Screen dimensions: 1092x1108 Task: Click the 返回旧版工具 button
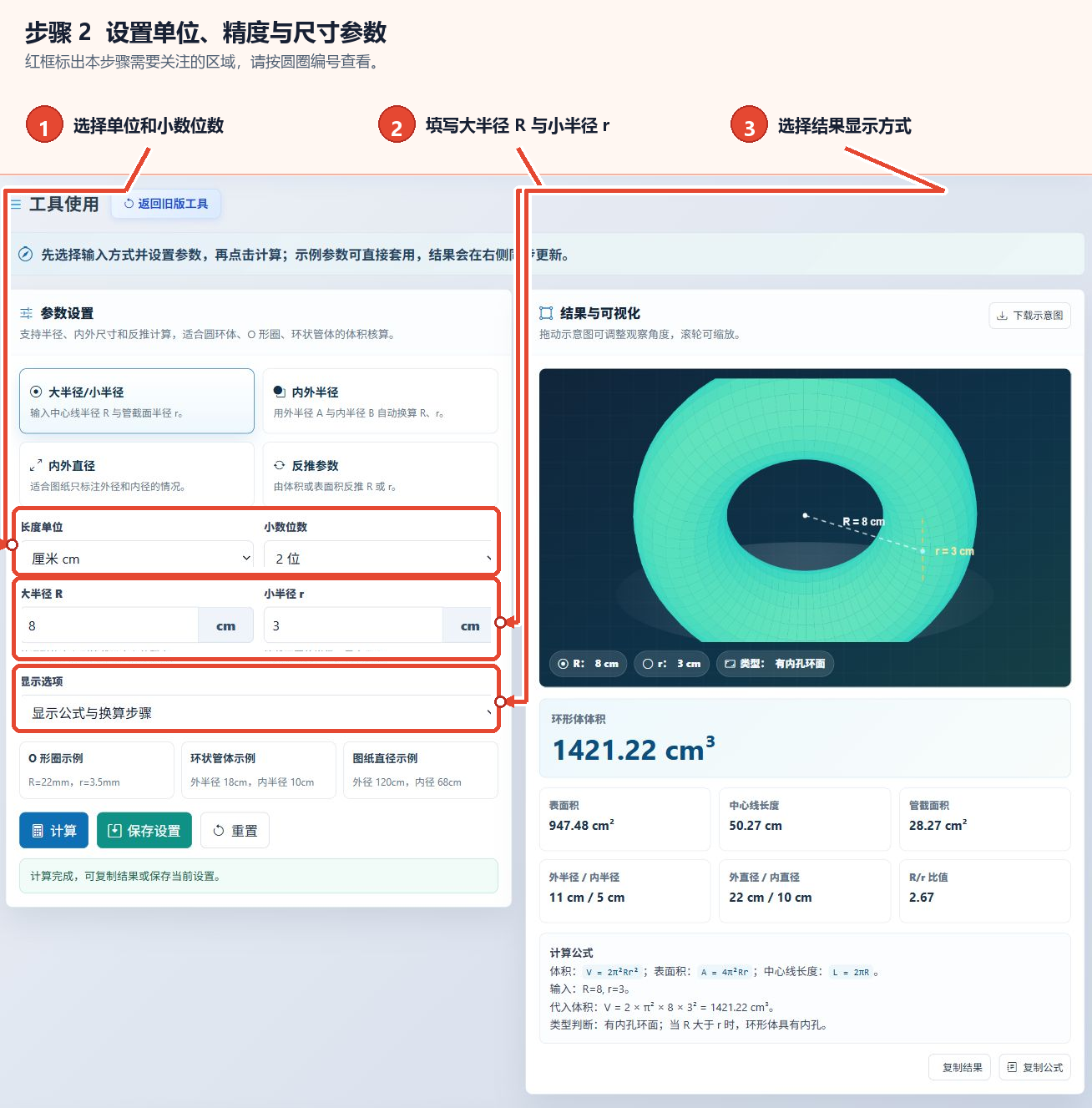click(166, 204)
